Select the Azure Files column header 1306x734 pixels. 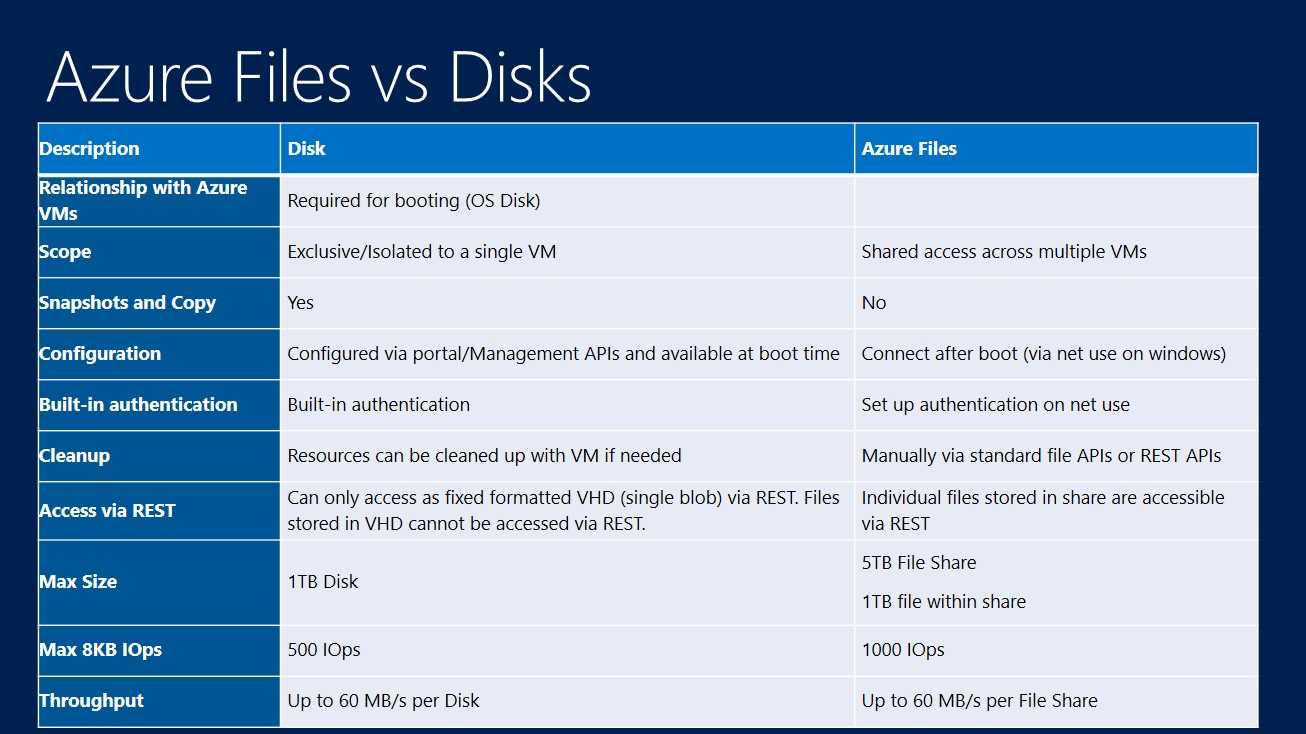click(x=909, y=149)
